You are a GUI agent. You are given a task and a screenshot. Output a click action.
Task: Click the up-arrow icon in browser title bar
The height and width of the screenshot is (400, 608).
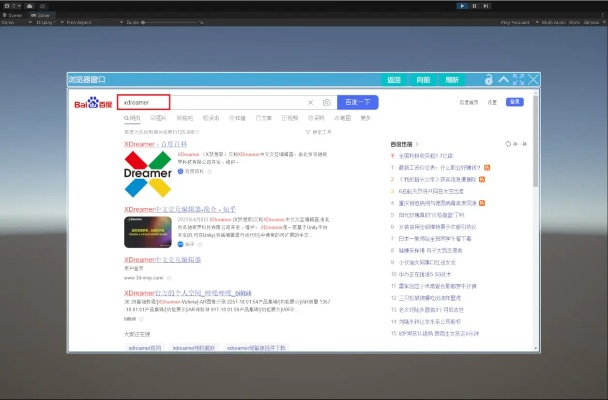(504, 79)
